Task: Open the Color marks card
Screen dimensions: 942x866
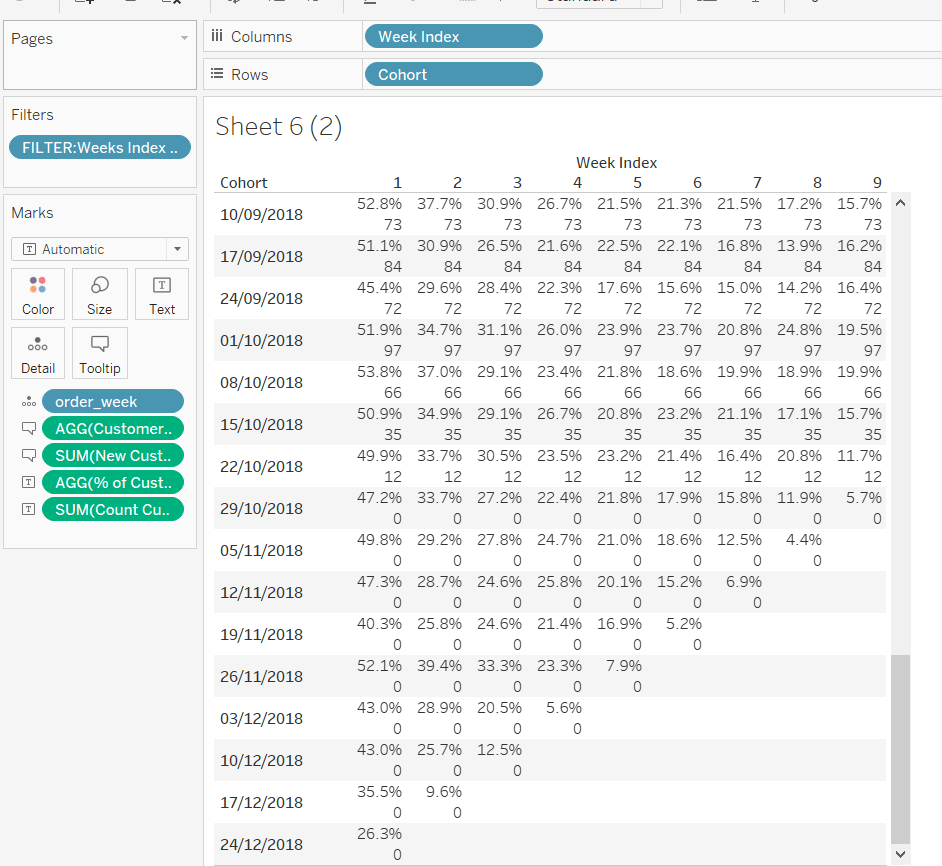Action: pos(38,294)
